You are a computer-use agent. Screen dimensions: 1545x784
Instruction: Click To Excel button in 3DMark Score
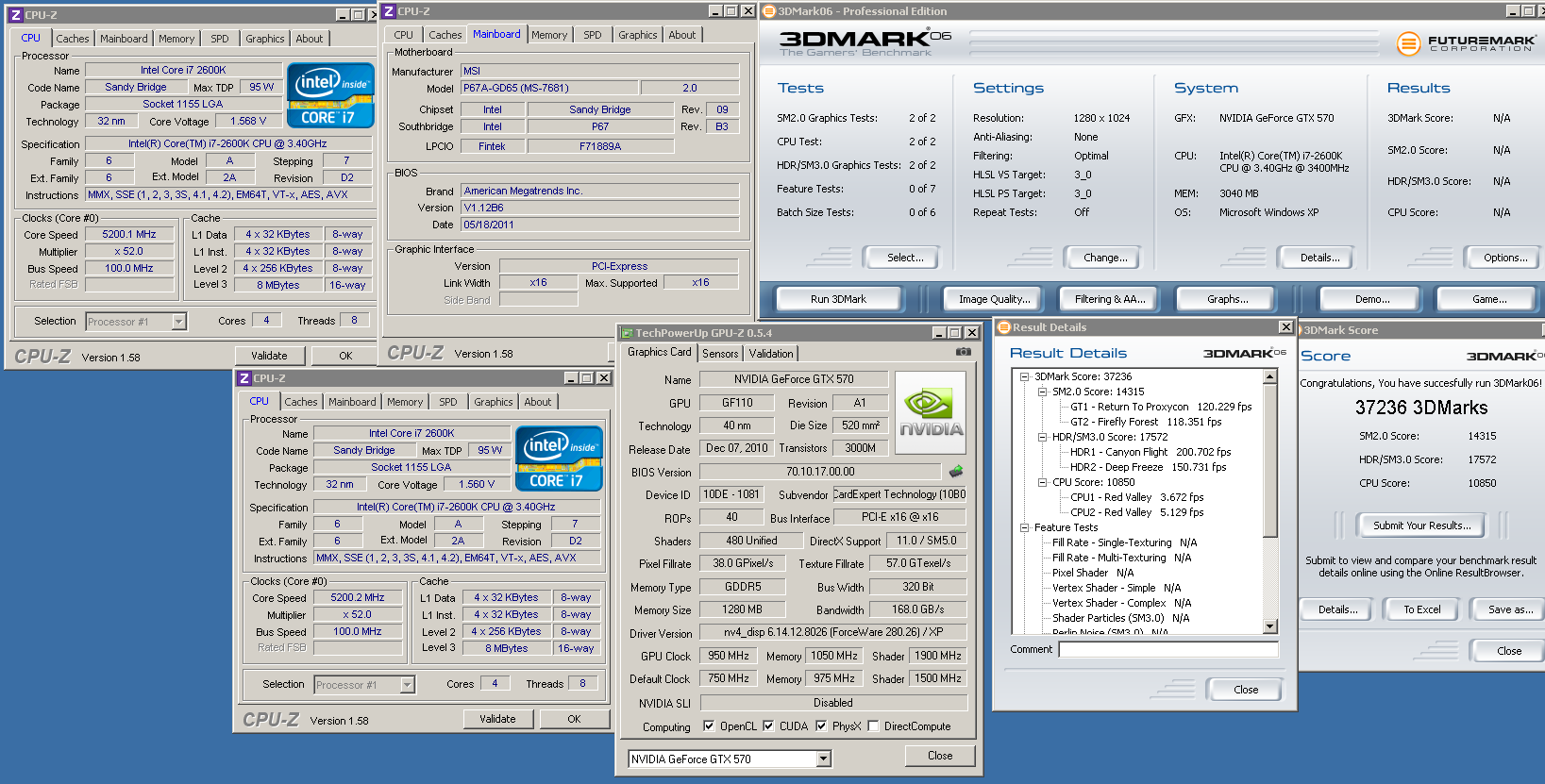coord(1421,609)
